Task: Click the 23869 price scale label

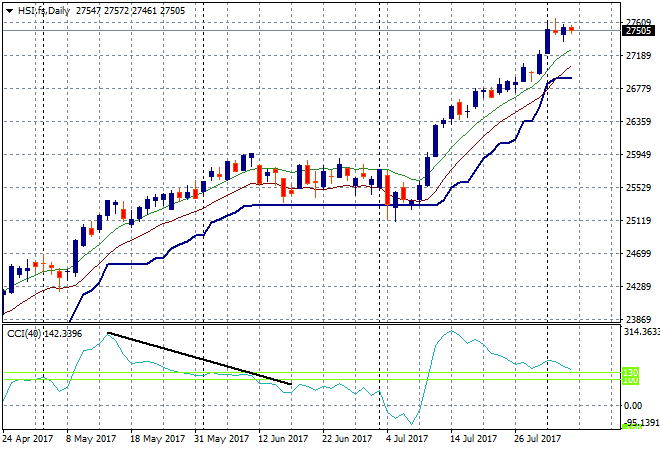Action: tap(638, 319)
